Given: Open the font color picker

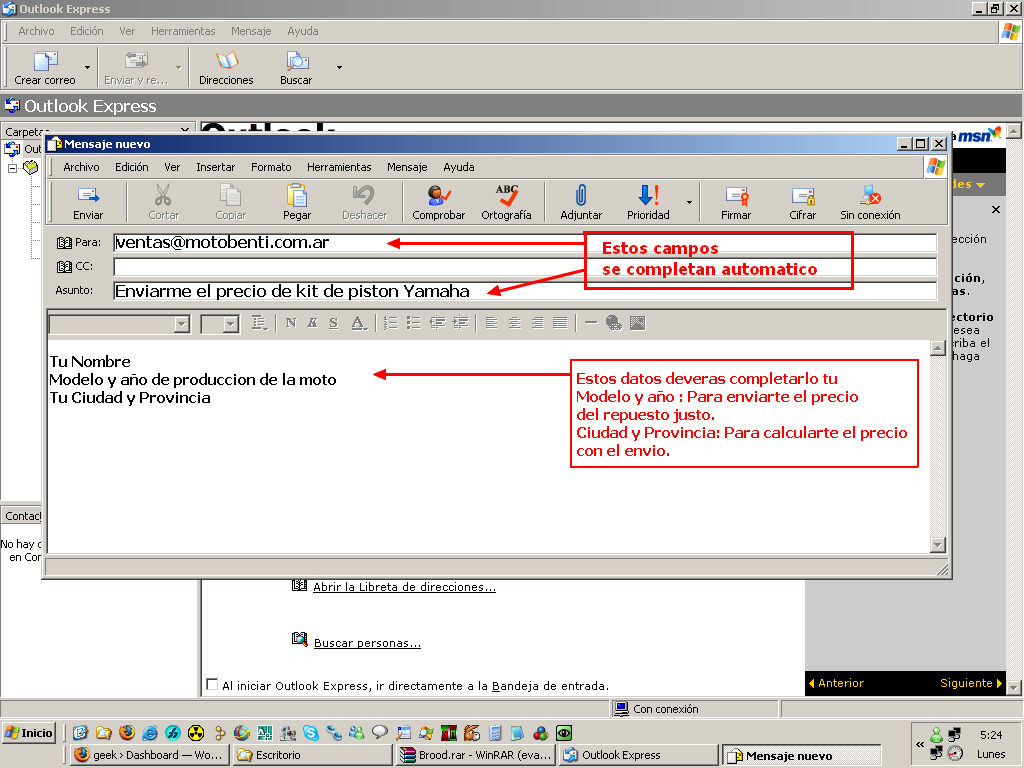Looking at the screenshot, I should [x=359, y=323].
